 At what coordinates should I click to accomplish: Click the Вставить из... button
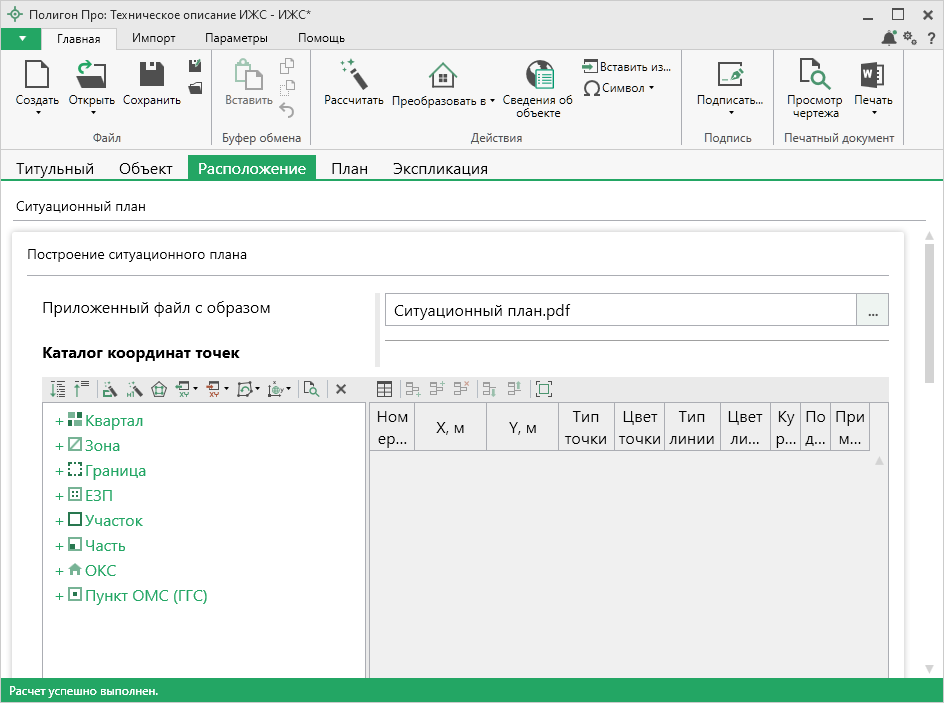point(626,67)
